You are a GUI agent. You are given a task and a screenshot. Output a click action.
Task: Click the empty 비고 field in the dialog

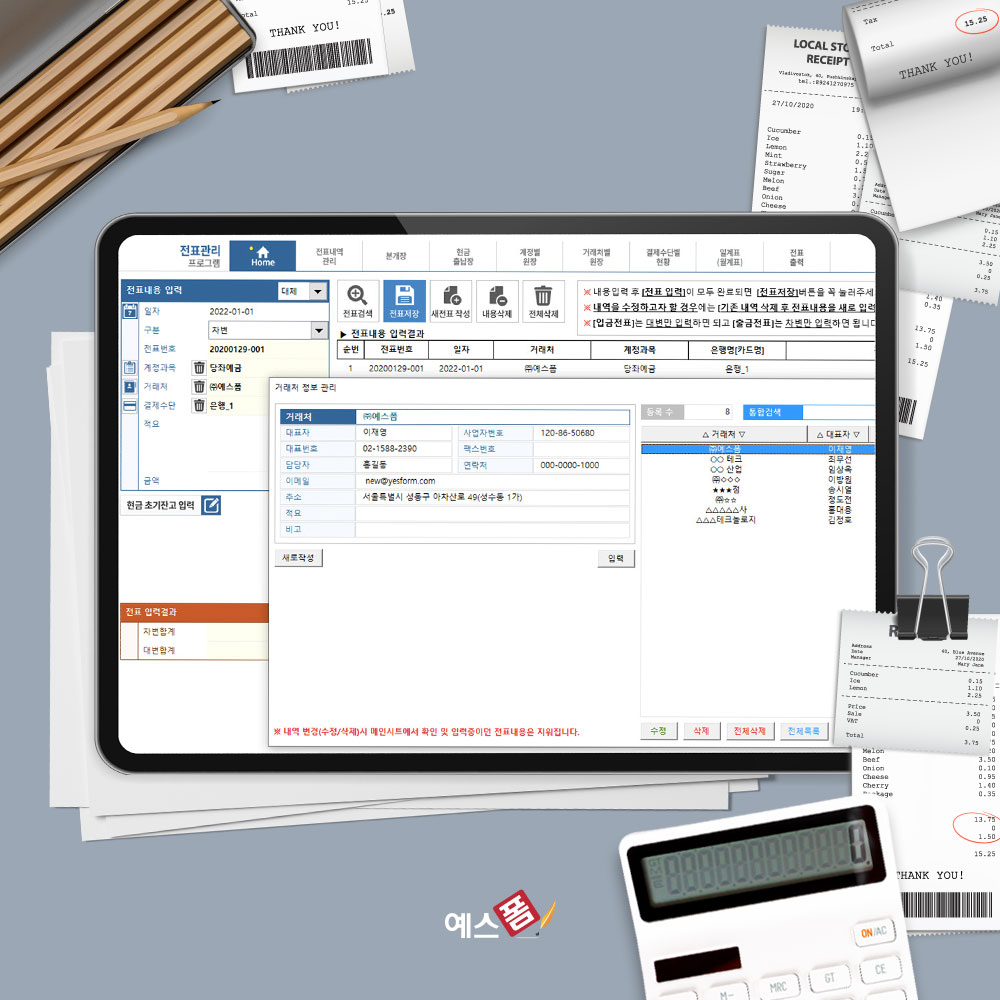492,530
